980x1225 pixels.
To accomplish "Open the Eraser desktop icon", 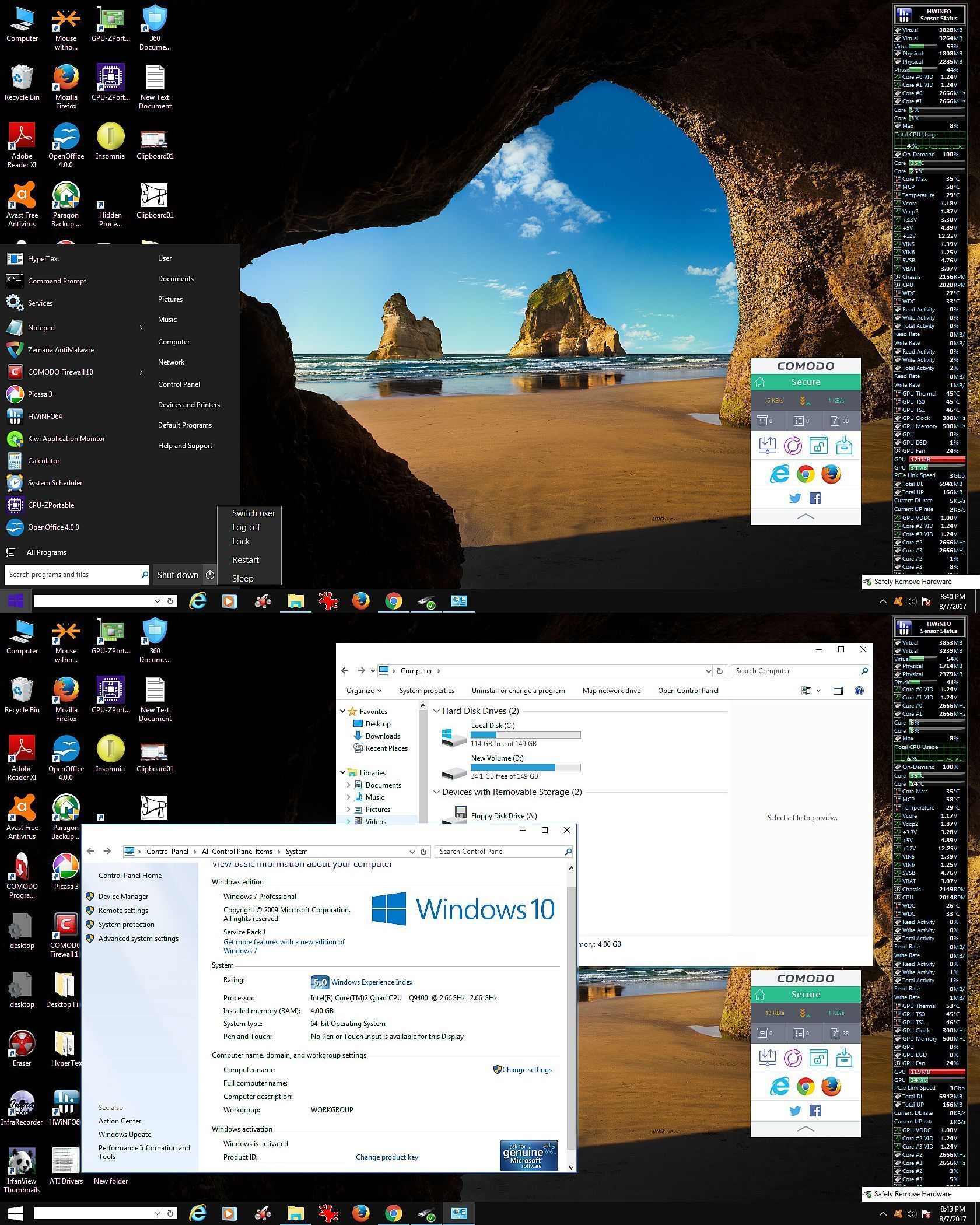I will tap(22, 1049).
